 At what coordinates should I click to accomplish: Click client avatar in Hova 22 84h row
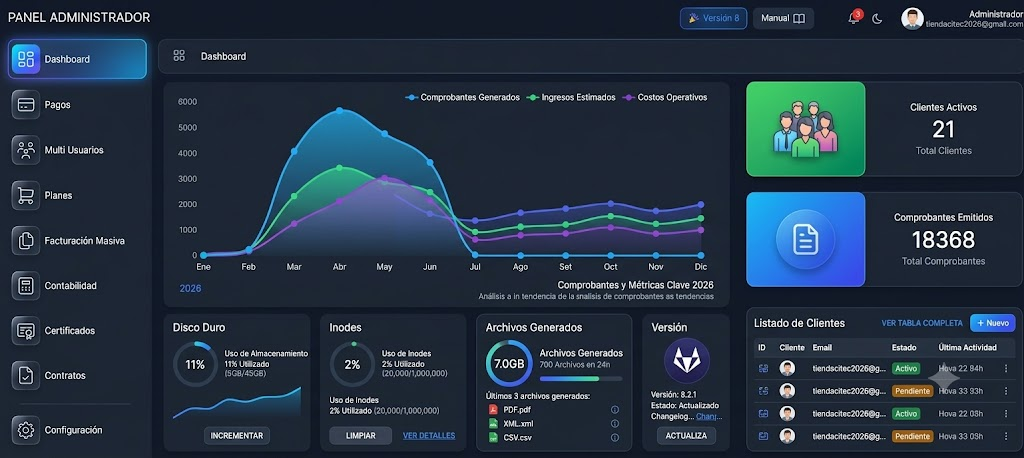pyautogui.click(x=788, y=368)
